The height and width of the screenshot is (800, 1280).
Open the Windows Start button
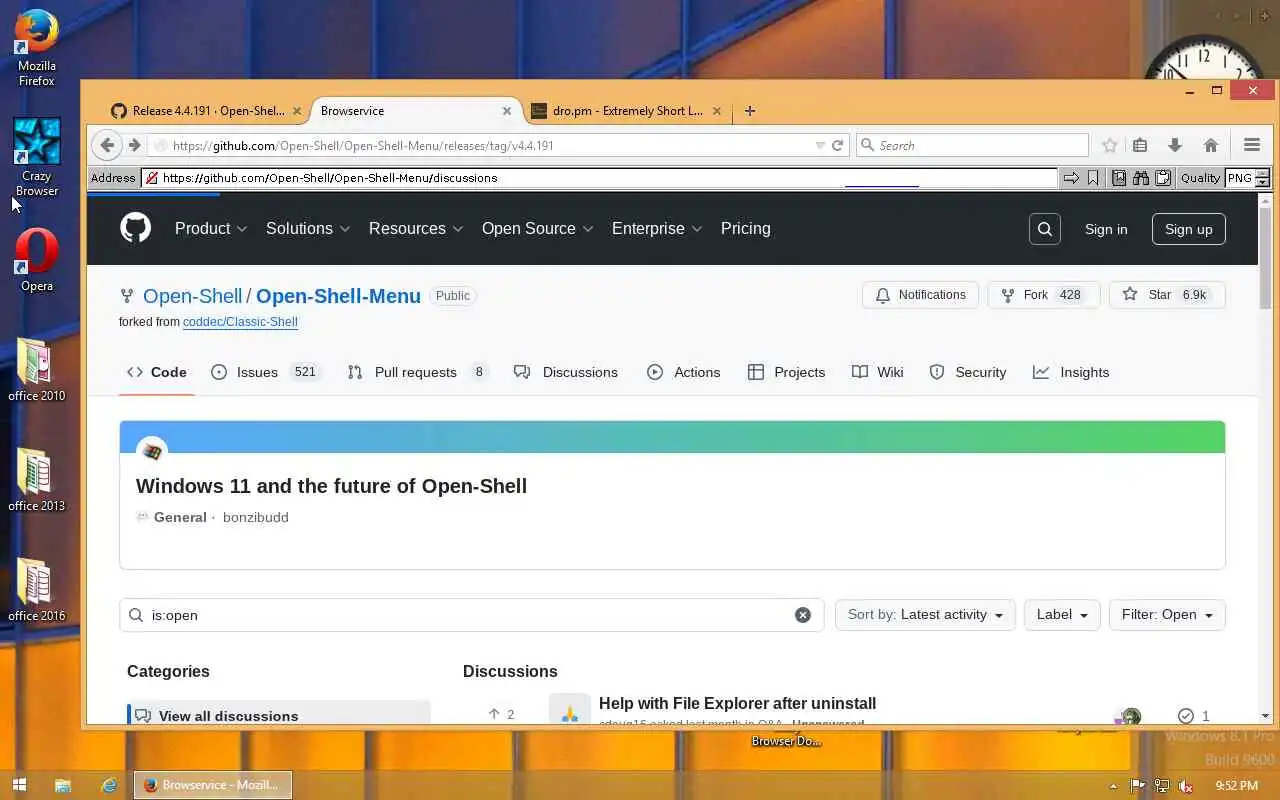coord(18,785)
